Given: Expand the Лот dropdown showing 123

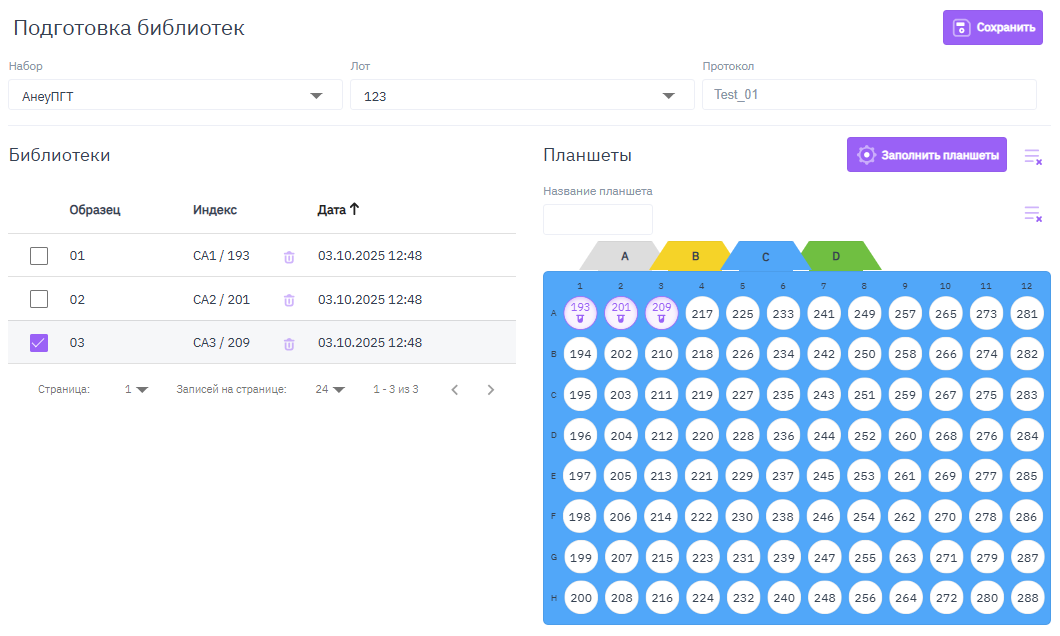Looking at the screenshot, I should pyautogui.click(x=668, y=96).
